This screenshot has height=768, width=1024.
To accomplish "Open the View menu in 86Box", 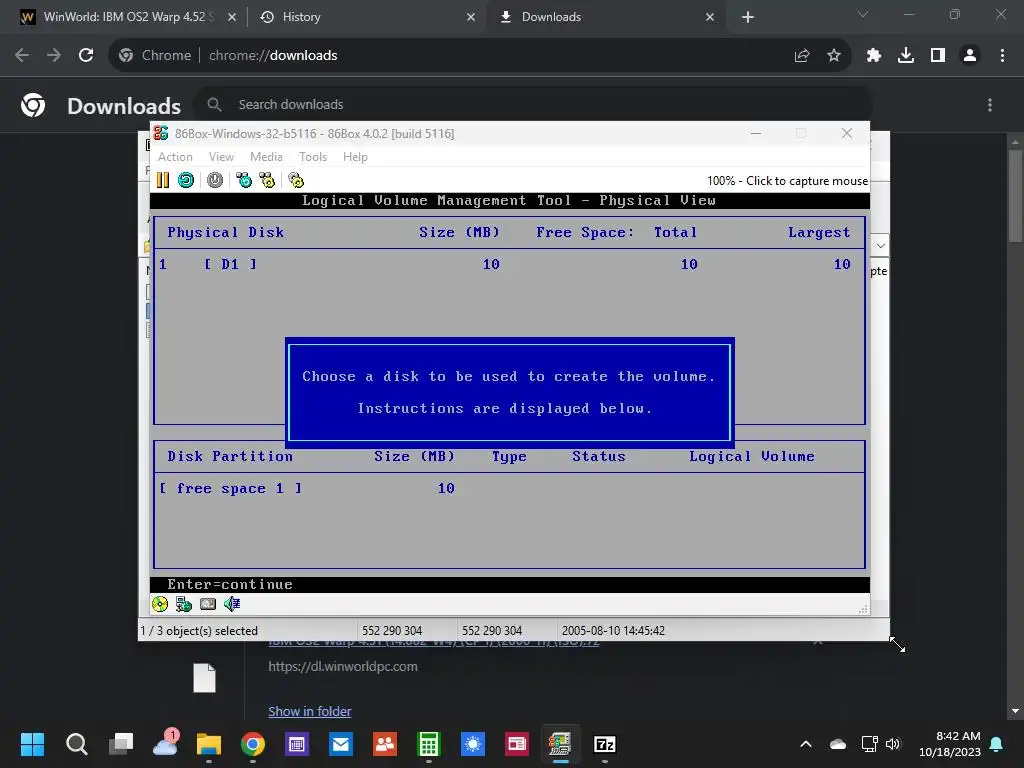I will [x=221, y=157].
